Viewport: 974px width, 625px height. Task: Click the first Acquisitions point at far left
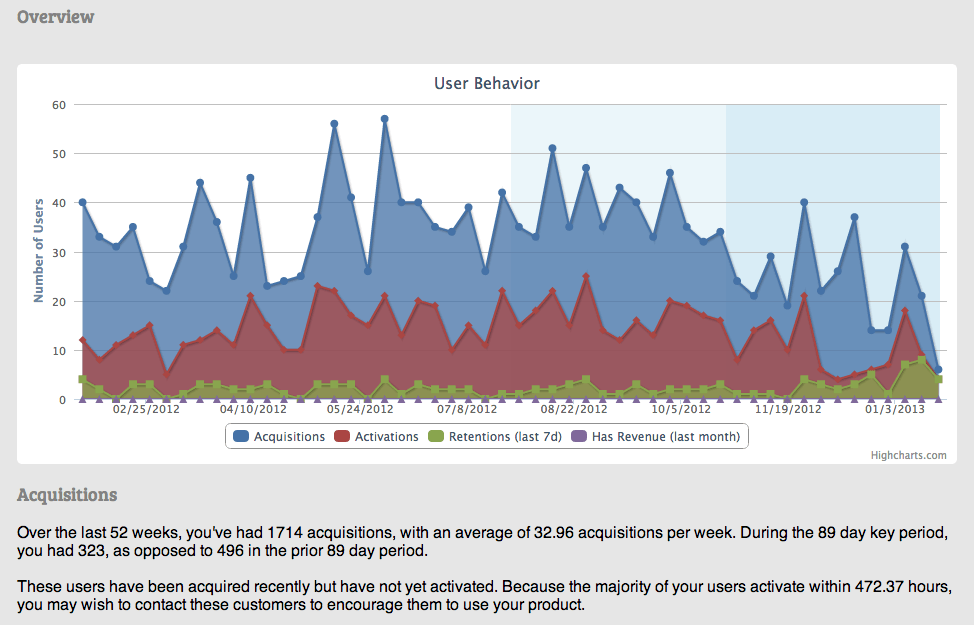coord(82,203)
